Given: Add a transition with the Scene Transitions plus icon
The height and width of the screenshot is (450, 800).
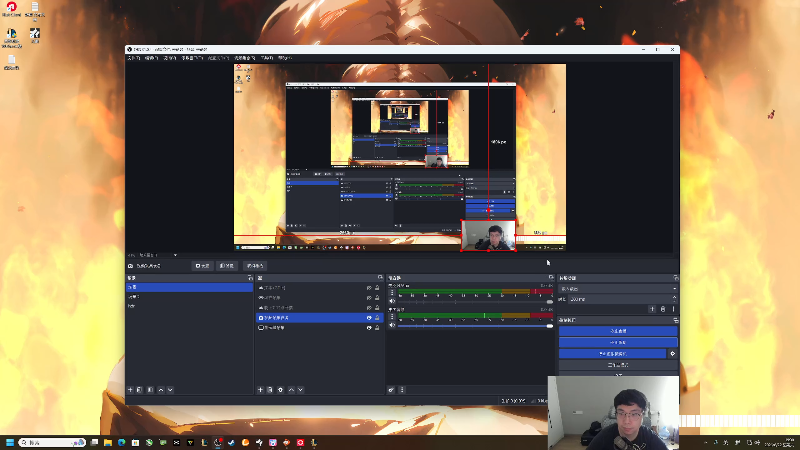Looking at the screenshot, I should click(x=652, y=309).
